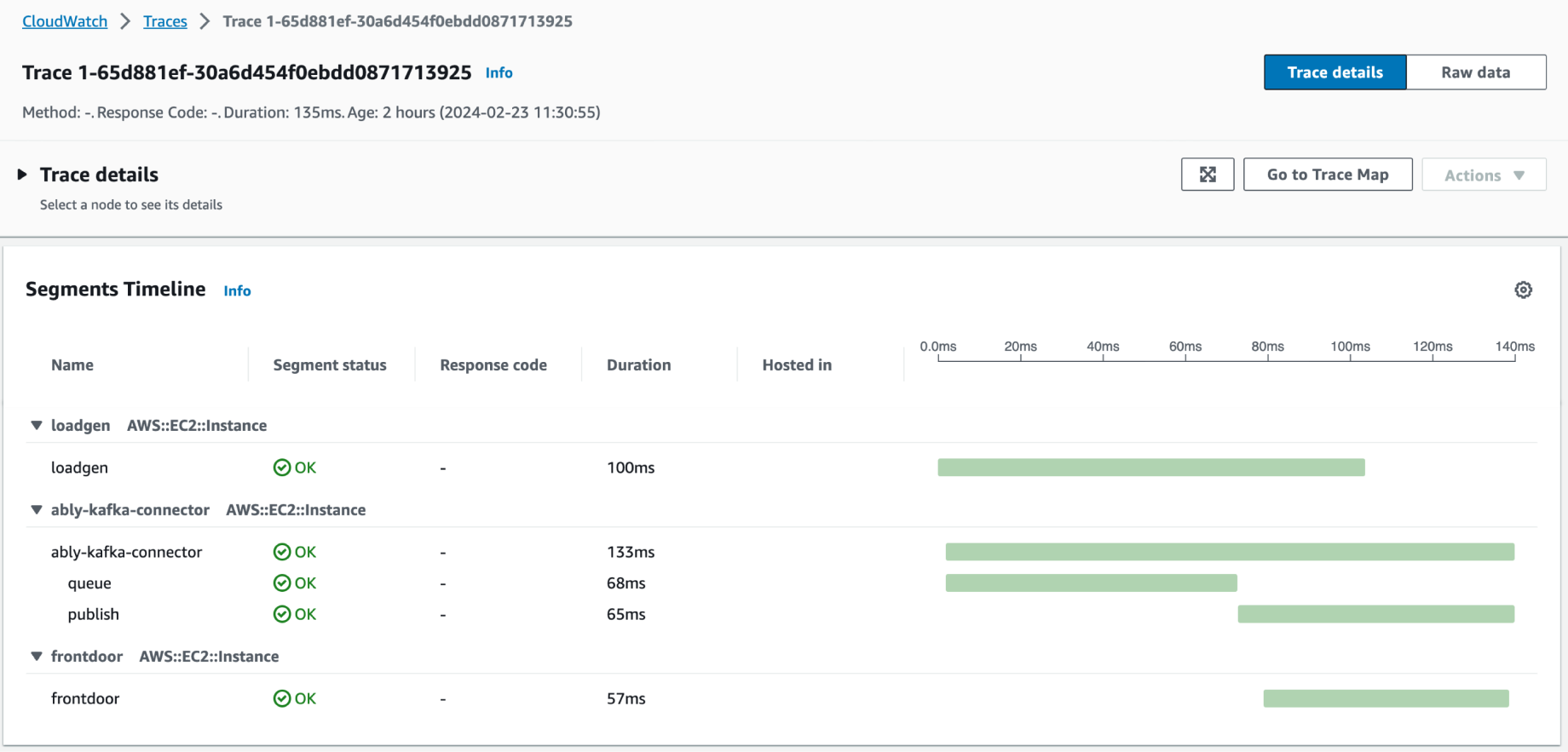
Task: Click OK status icon in publish row
Action: tap(282, 614)
